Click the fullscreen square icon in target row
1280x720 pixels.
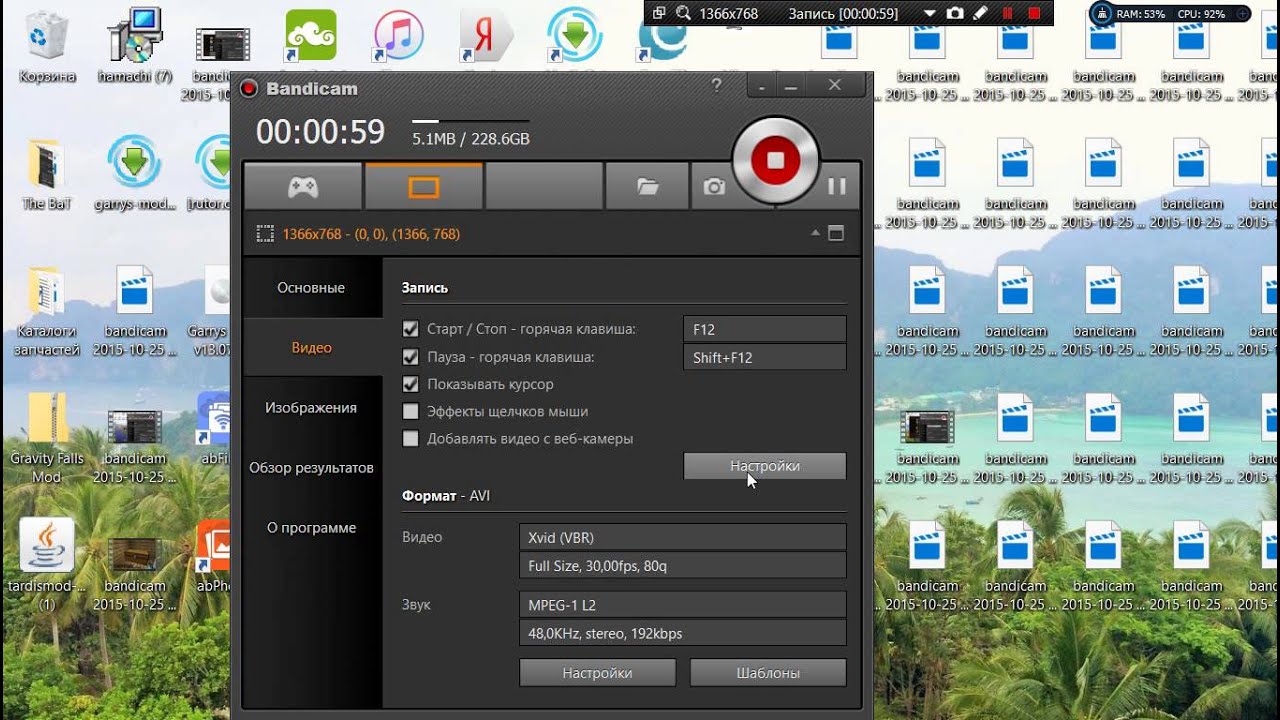tap(836, 234)
